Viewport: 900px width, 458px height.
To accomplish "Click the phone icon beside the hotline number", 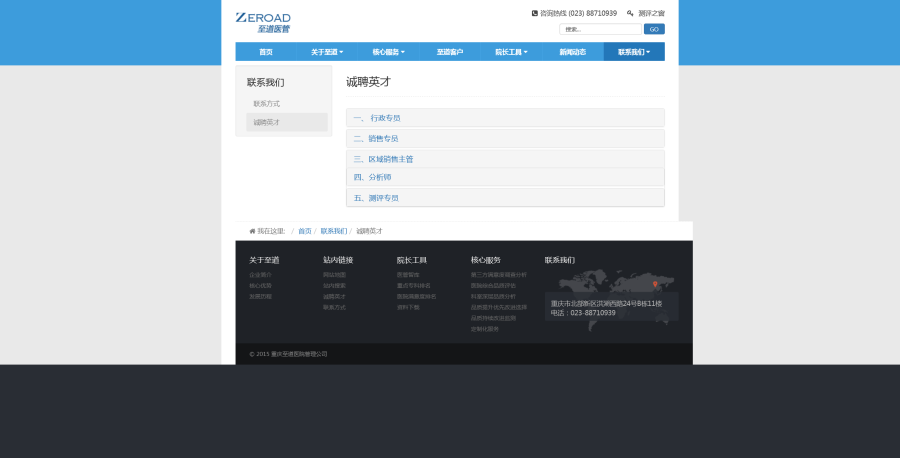I will (x=535, y=13).
